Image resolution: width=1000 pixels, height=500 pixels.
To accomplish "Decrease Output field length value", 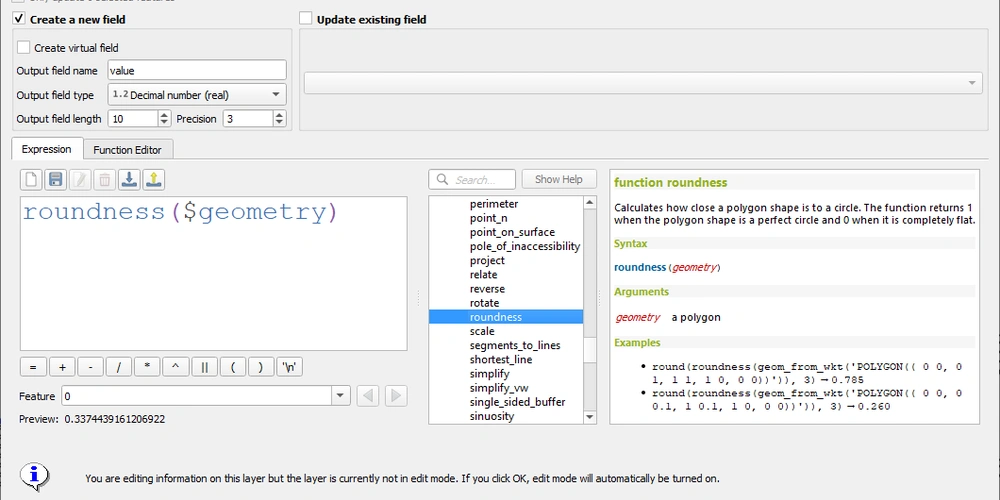I will click(164, 122).
